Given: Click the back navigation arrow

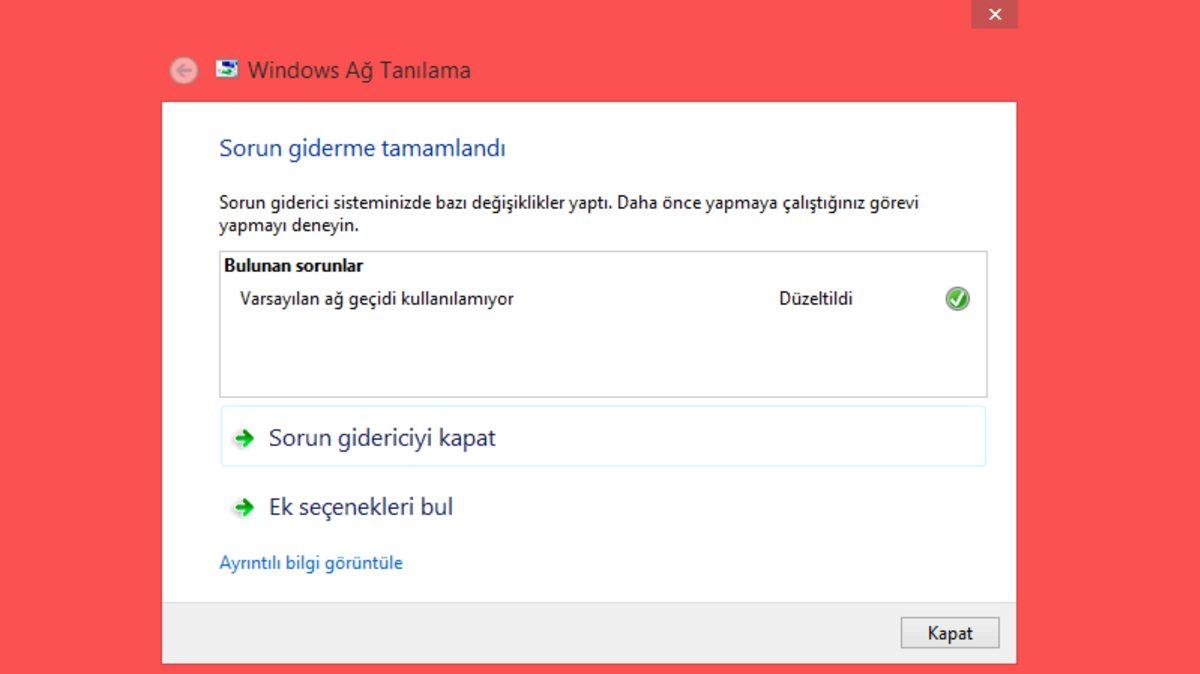Looking at the screenshot, I should 183,70.
